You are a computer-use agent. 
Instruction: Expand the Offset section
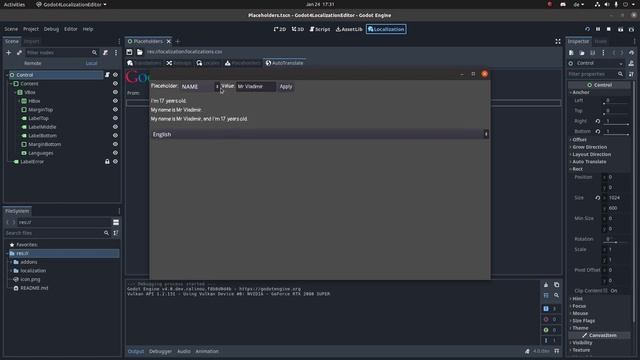coord(579,140)
